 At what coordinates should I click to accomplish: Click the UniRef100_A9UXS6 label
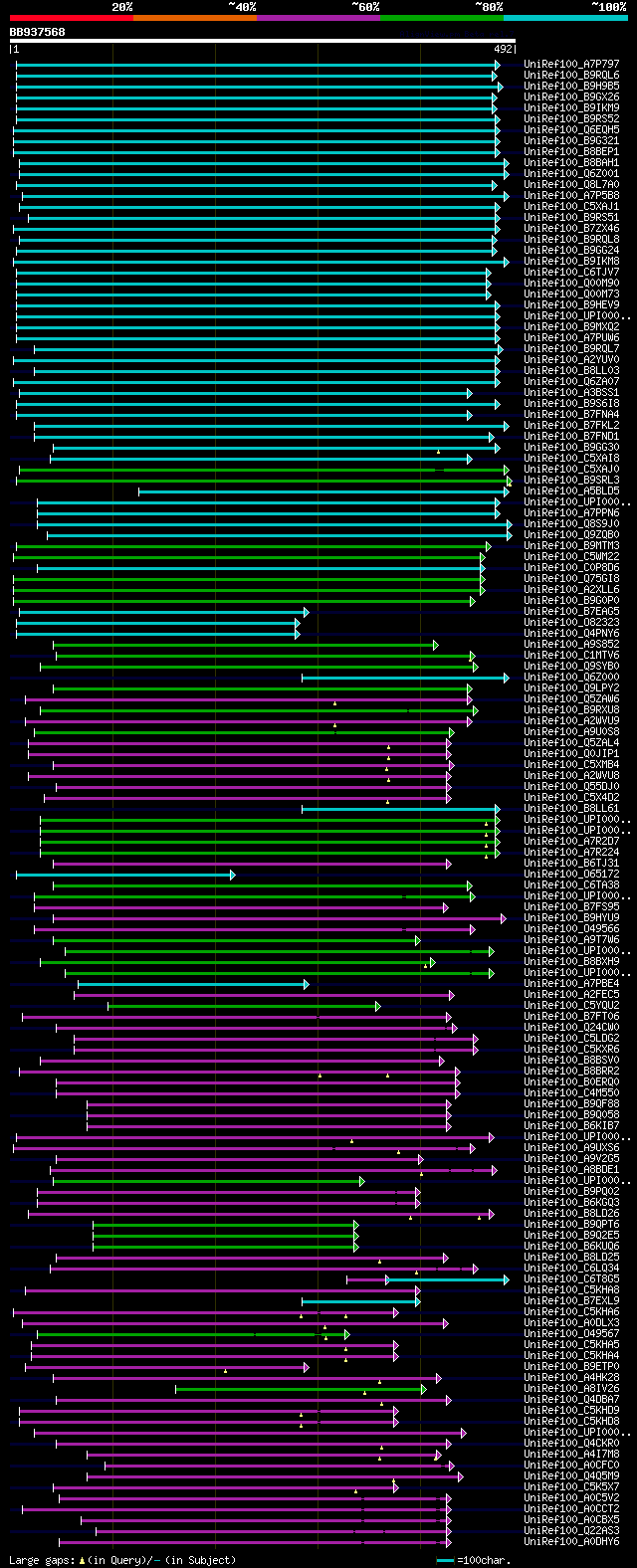pos(571,1147)
